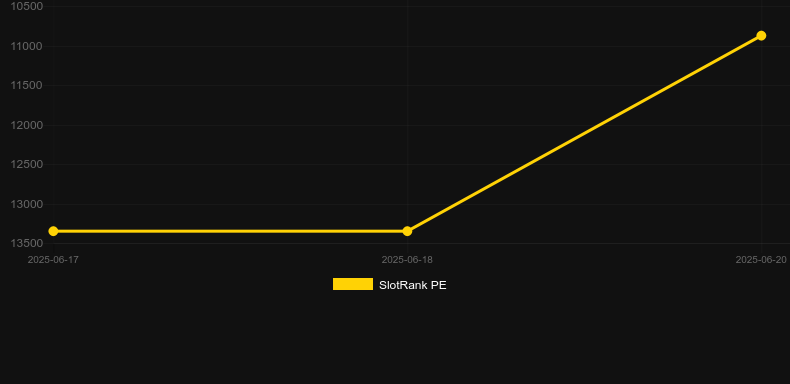The height and width of the screenshot is (384, 790).
Task: Click the SlotRank PE legend text
Action: tap(413, 285)
